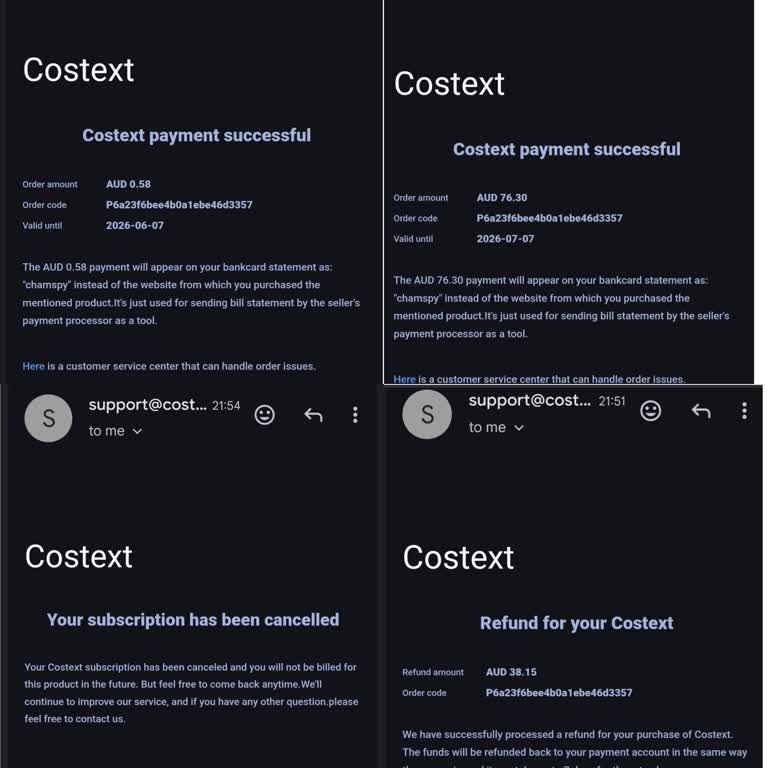Click the 'Here' link in the AUD 76.30 email

point(404,379)
